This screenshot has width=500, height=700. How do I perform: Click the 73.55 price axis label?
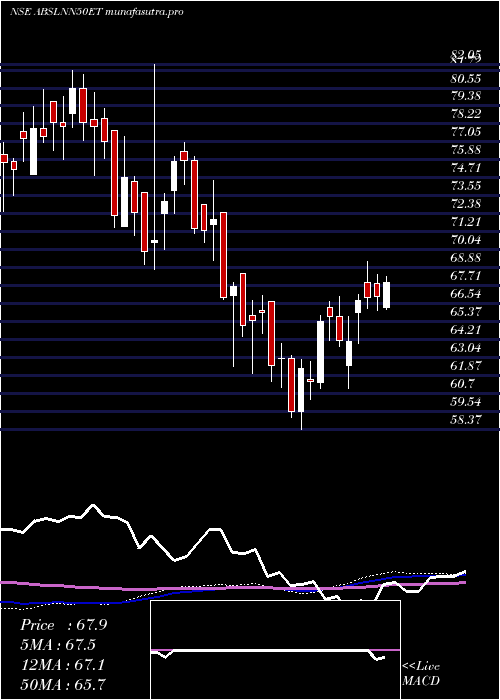pyautogui.click(x=466, y=186)
